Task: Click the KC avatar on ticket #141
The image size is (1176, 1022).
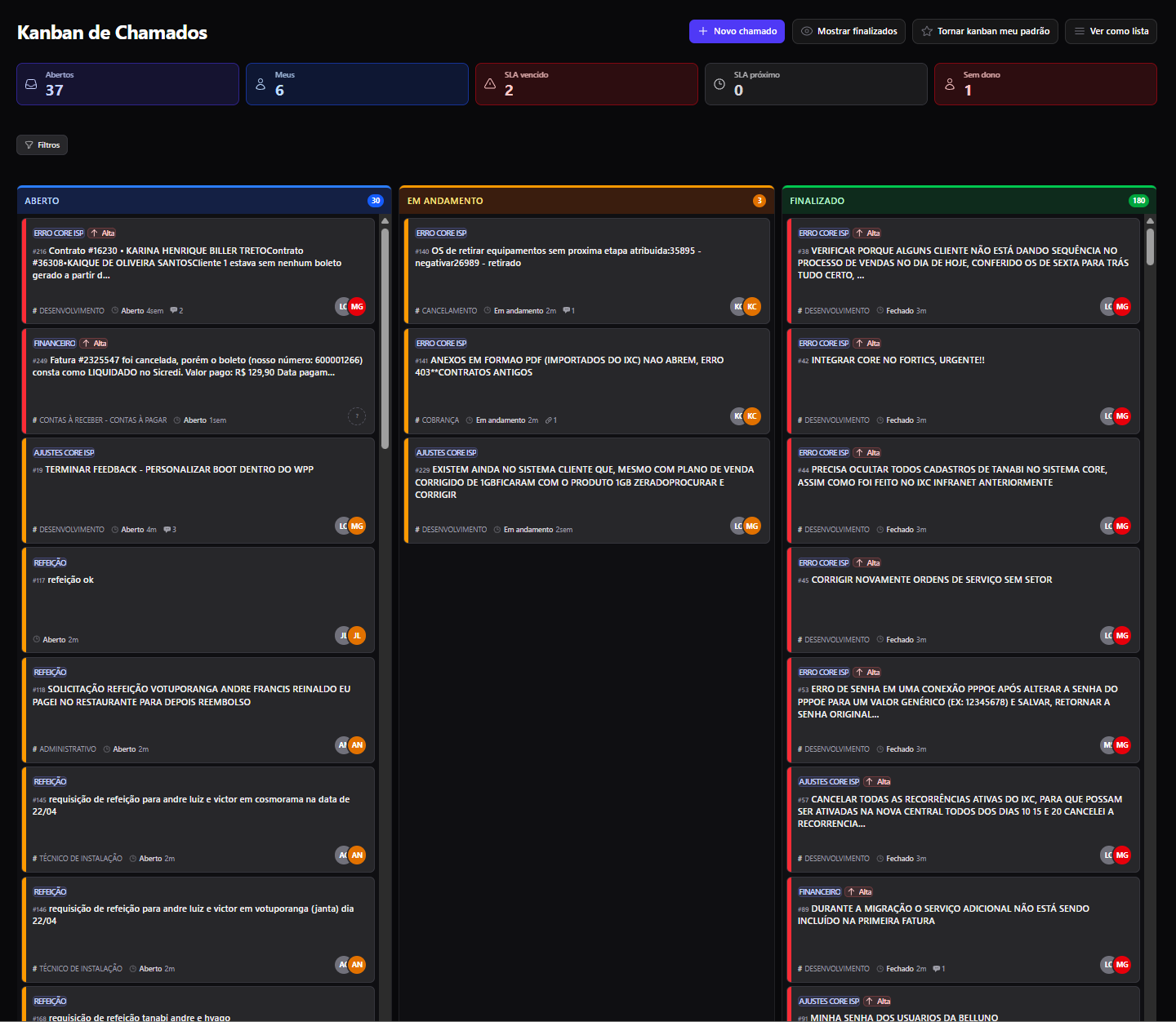Action: tap(752, 416)
